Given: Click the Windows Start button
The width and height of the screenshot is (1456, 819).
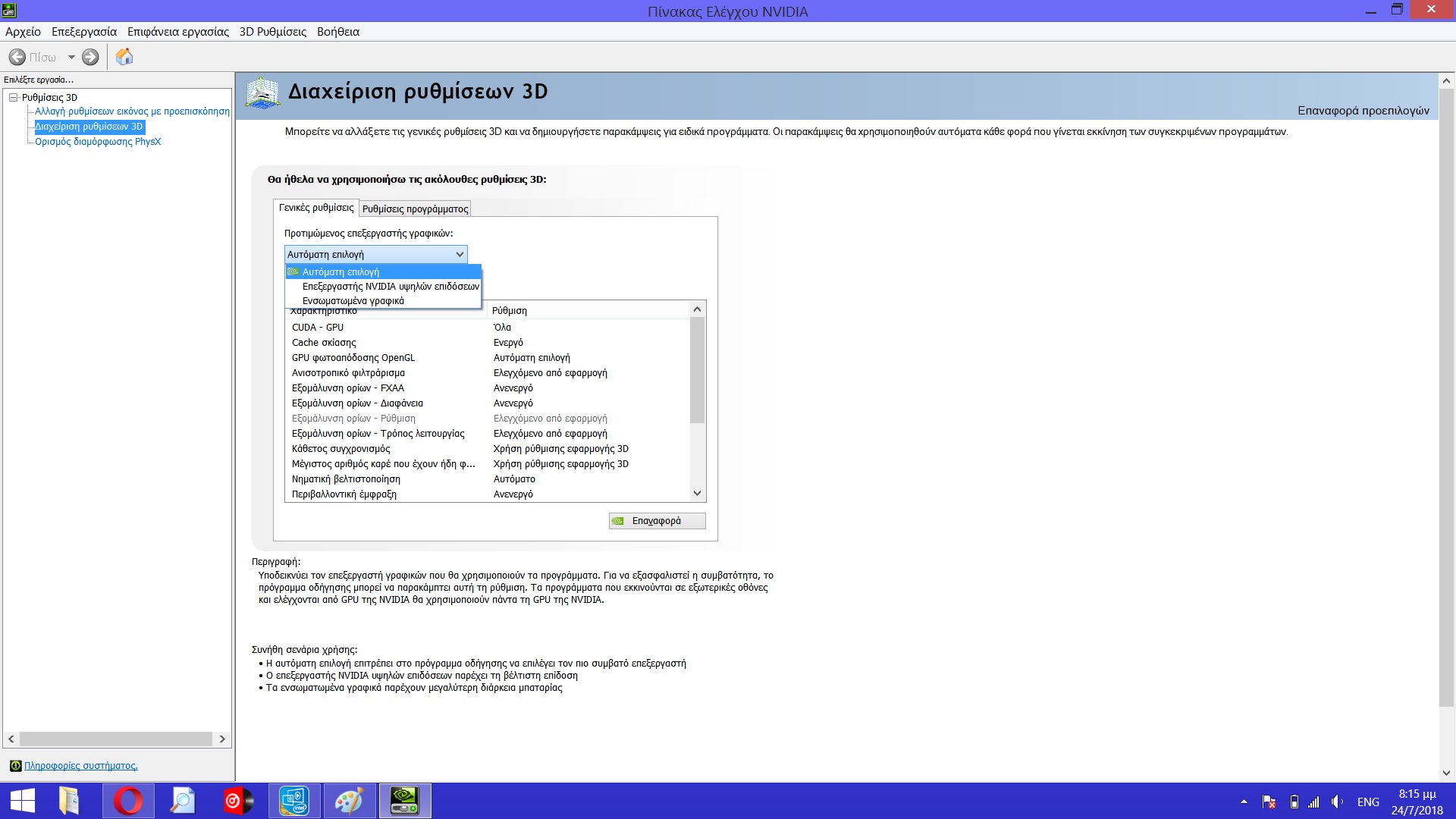Looking at the screenshot, I should click(22, 801).
